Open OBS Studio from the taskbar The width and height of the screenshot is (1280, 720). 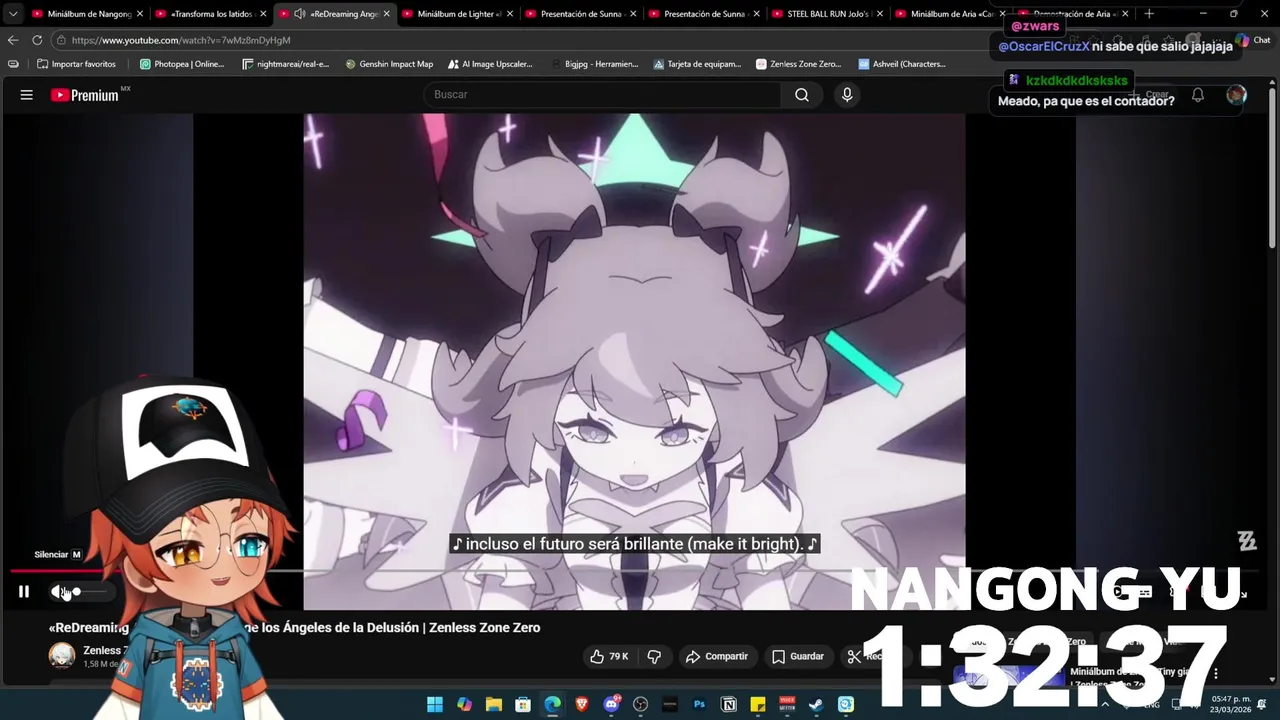[x=641, y=705]
